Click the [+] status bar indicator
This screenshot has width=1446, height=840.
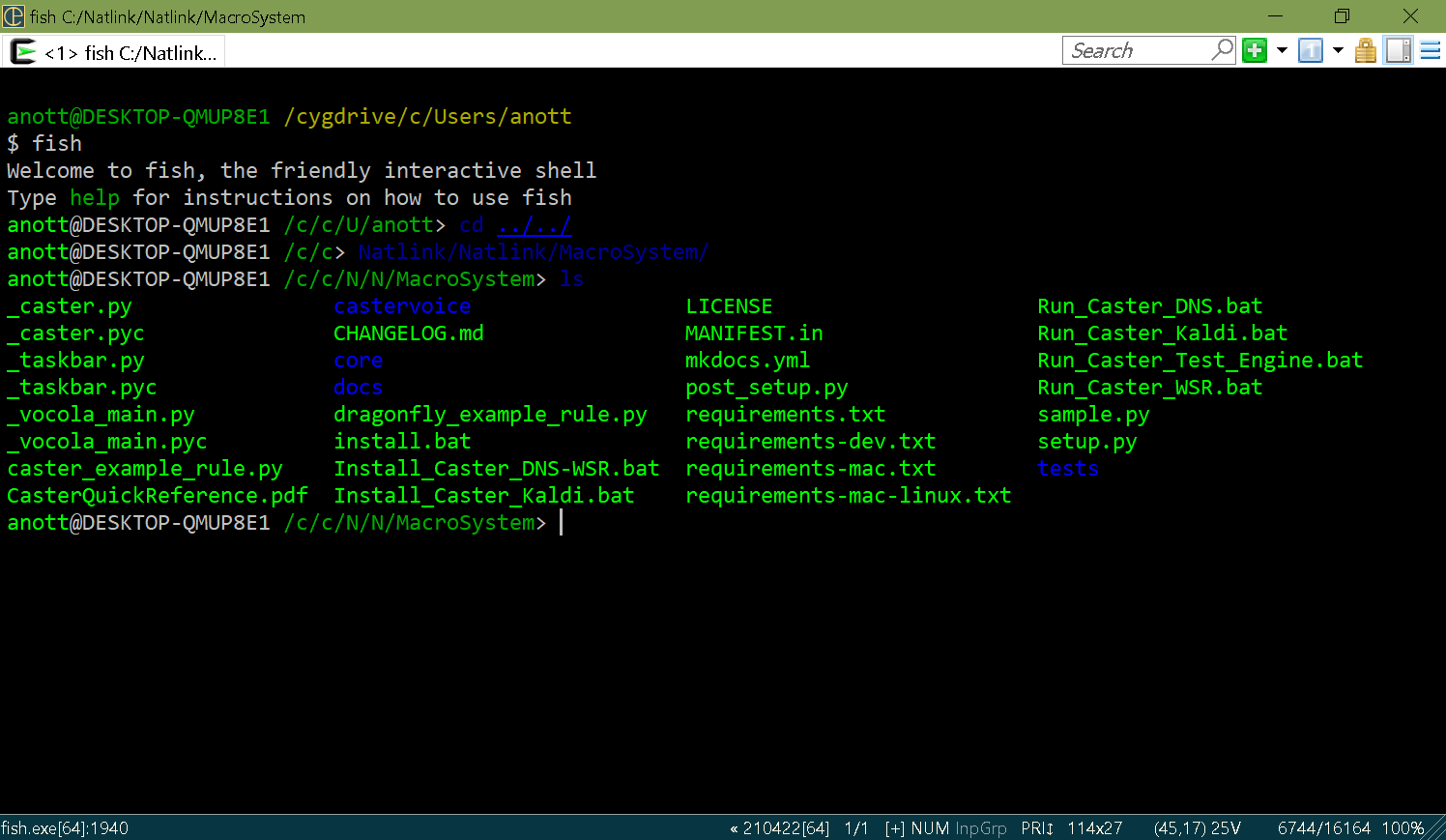[895, 828]
